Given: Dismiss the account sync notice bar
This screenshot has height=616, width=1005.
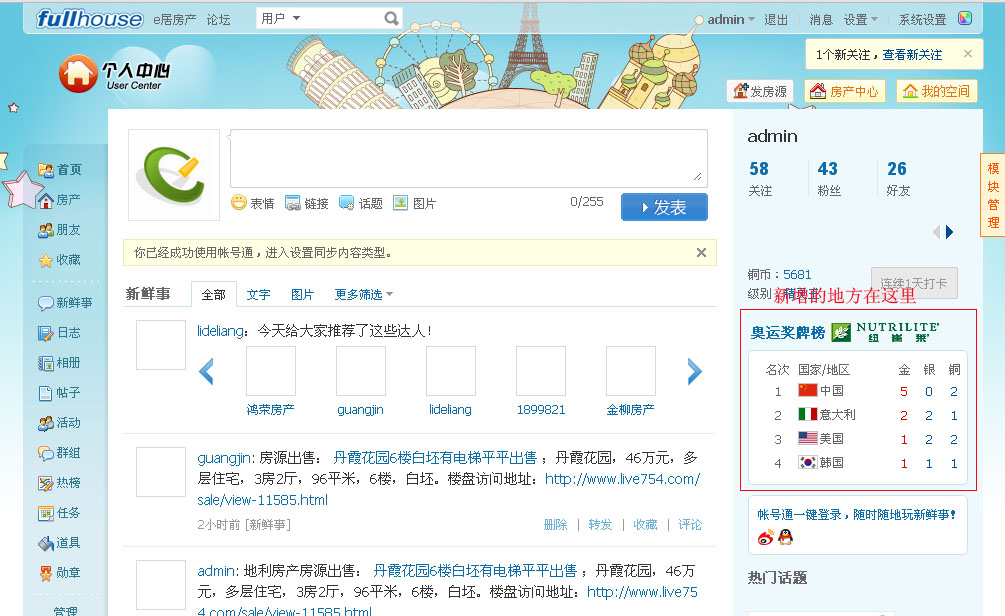Looking at the screenshot, I should (701, 253).
